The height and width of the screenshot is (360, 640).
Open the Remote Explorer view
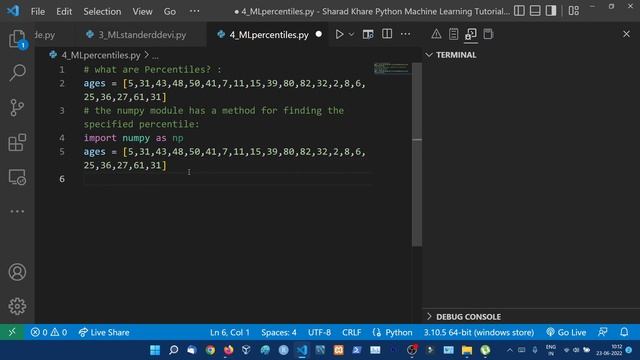click(x=17, y=177)
